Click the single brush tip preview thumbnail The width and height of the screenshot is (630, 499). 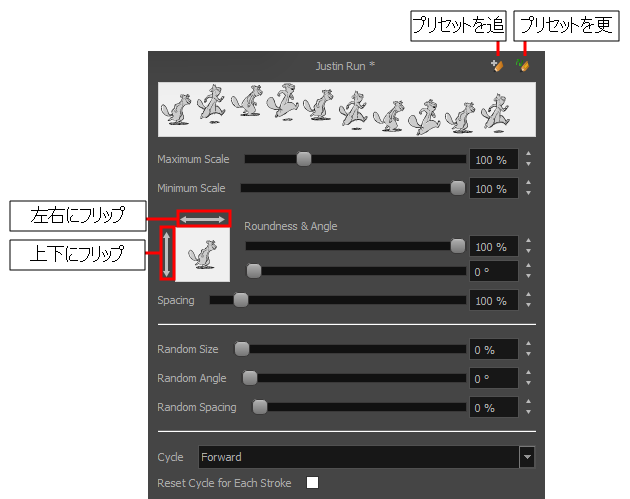click(203, 255)
